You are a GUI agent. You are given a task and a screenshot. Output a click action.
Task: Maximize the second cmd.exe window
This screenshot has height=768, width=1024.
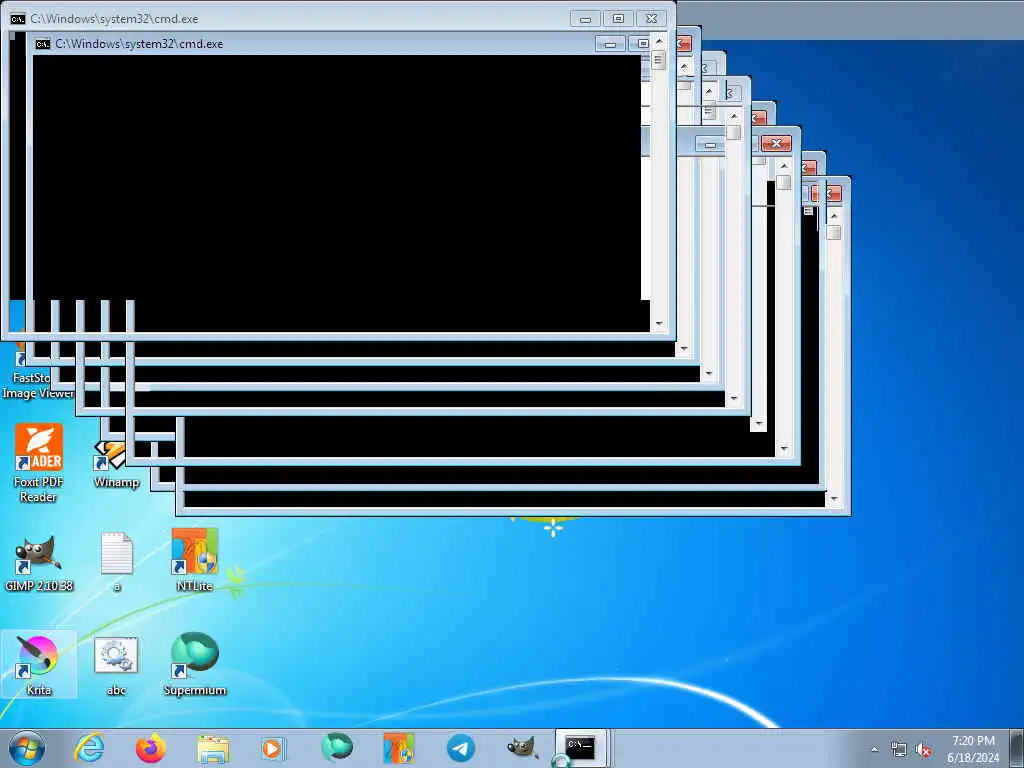[642, 44]
